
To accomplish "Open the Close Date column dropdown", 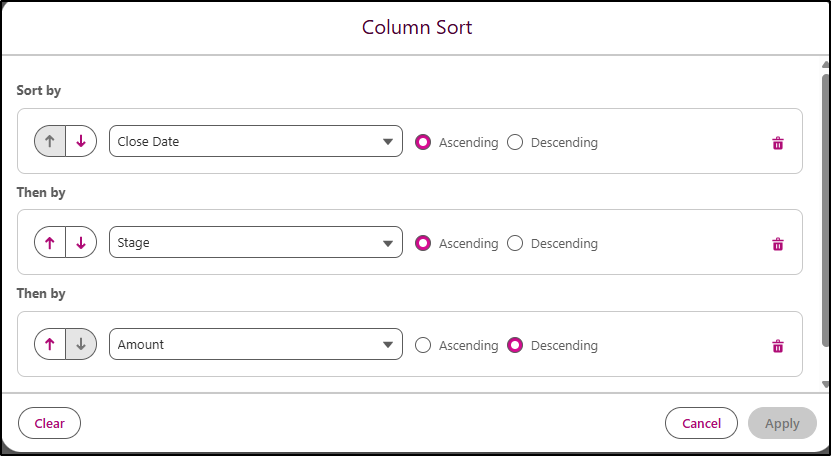I will point(255,142).
